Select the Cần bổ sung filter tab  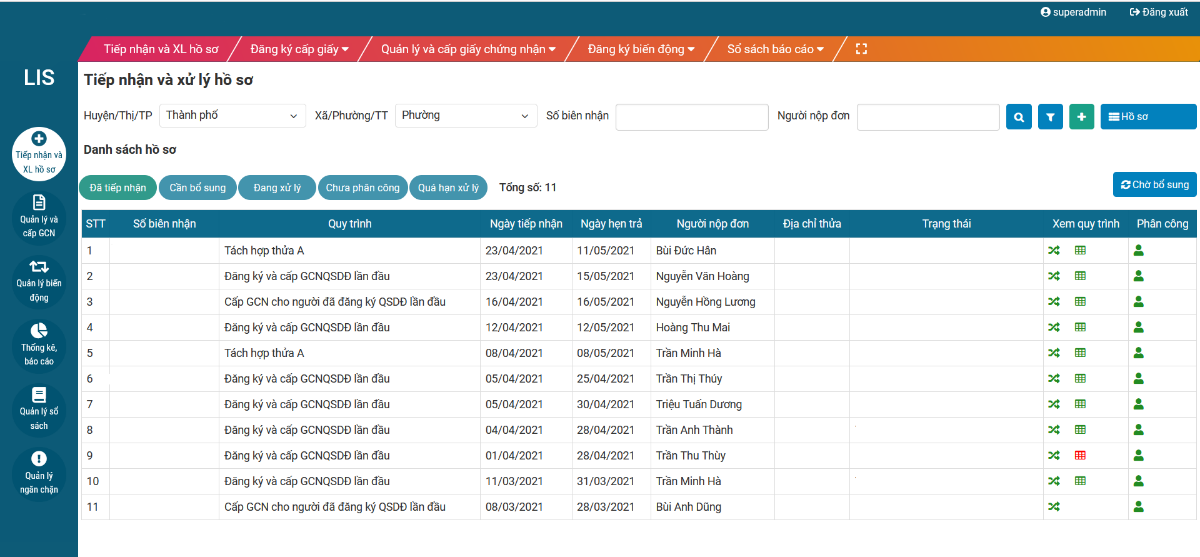click(x=197, y=187)
